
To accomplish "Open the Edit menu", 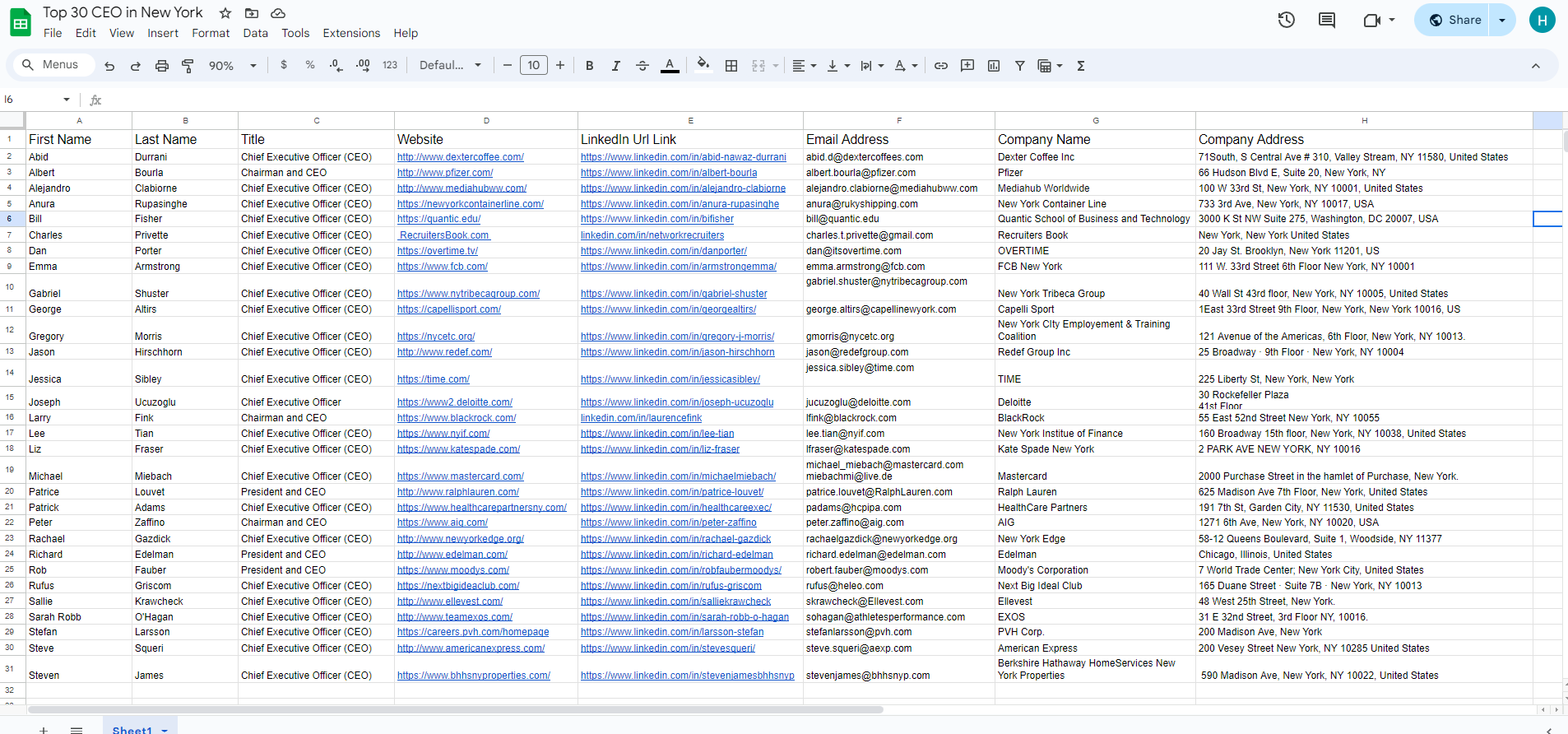I will [86, 33].
